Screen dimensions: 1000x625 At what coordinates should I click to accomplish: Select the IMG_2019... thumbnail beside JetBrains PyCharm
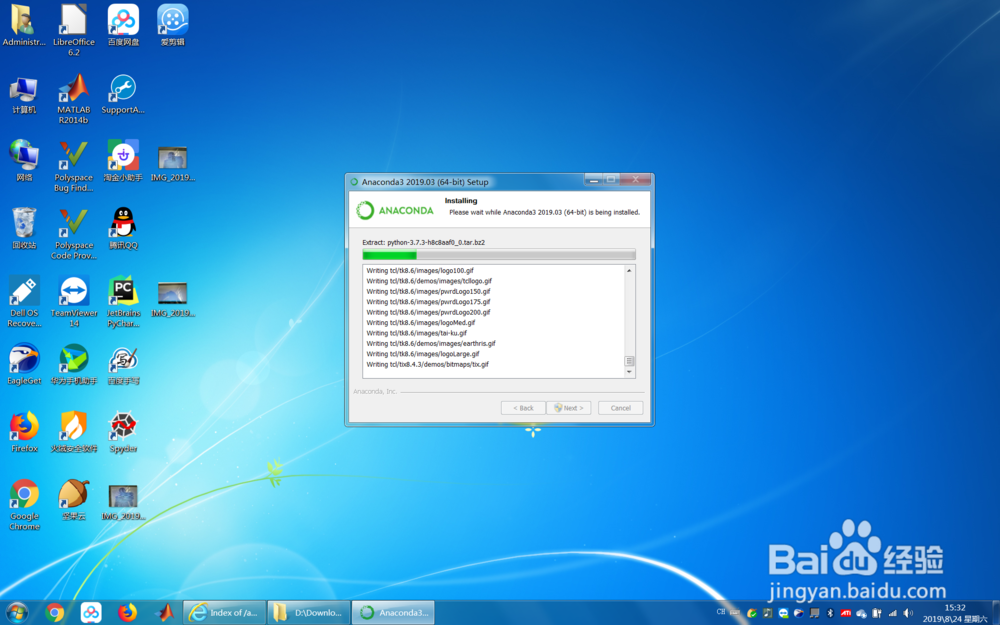[173, 298]
